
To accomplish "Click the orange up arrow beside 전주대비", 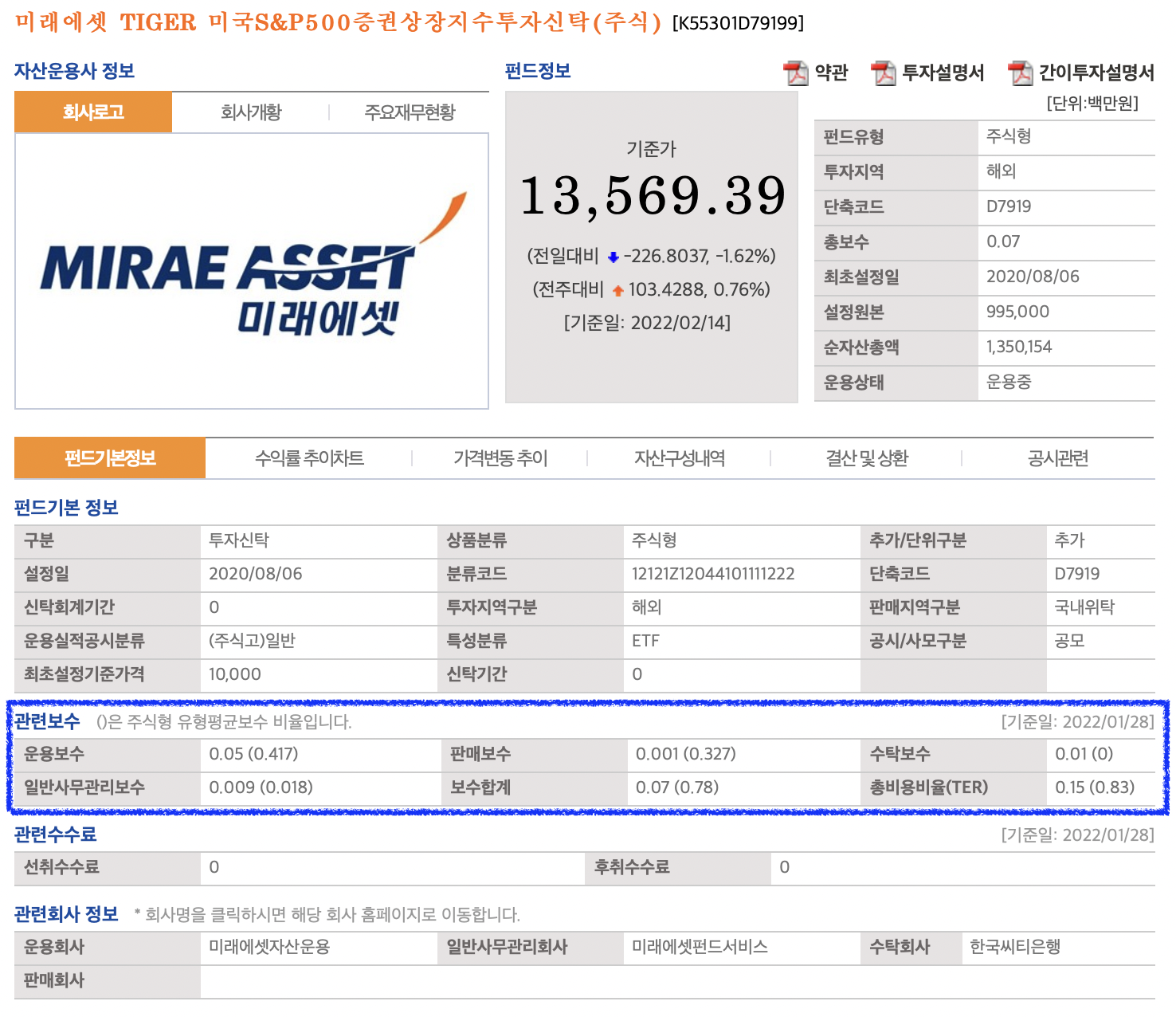I will click(x=617, y=291).
